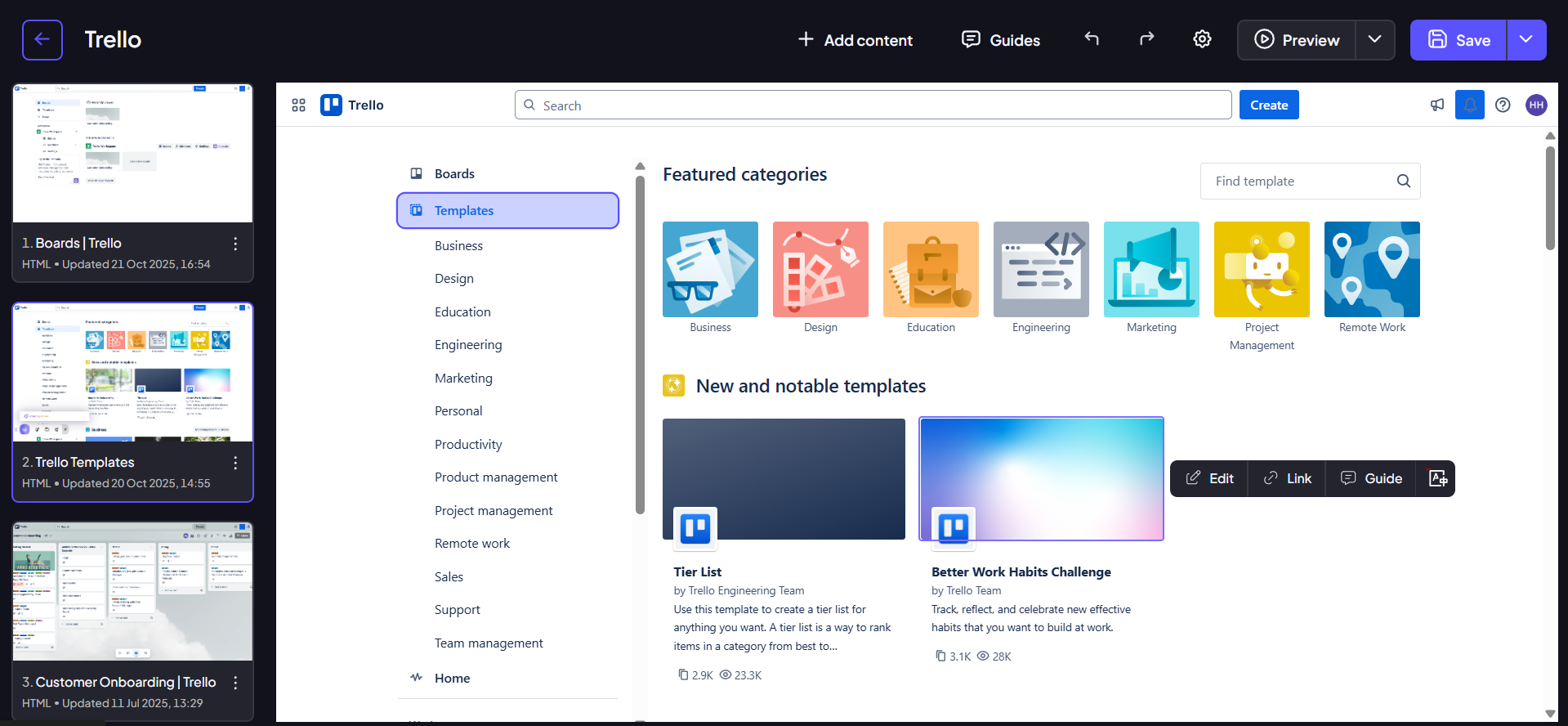Open the Remote Work category tile
1568x726 pixels.
coord(1372,269)
